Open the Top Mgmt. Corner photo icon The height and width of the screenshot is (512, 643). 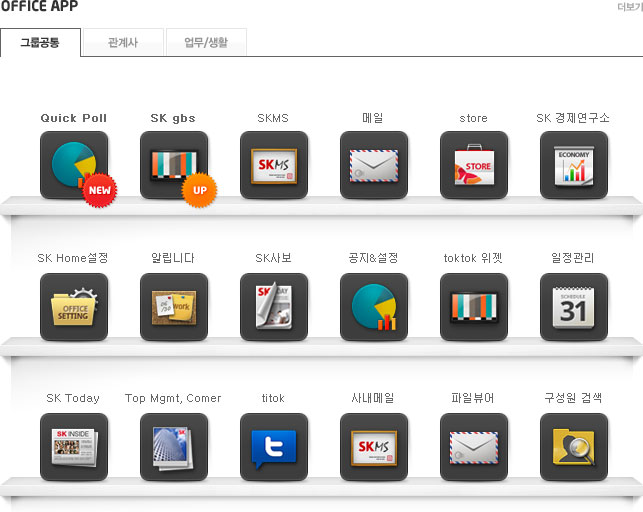coord(174,447)
